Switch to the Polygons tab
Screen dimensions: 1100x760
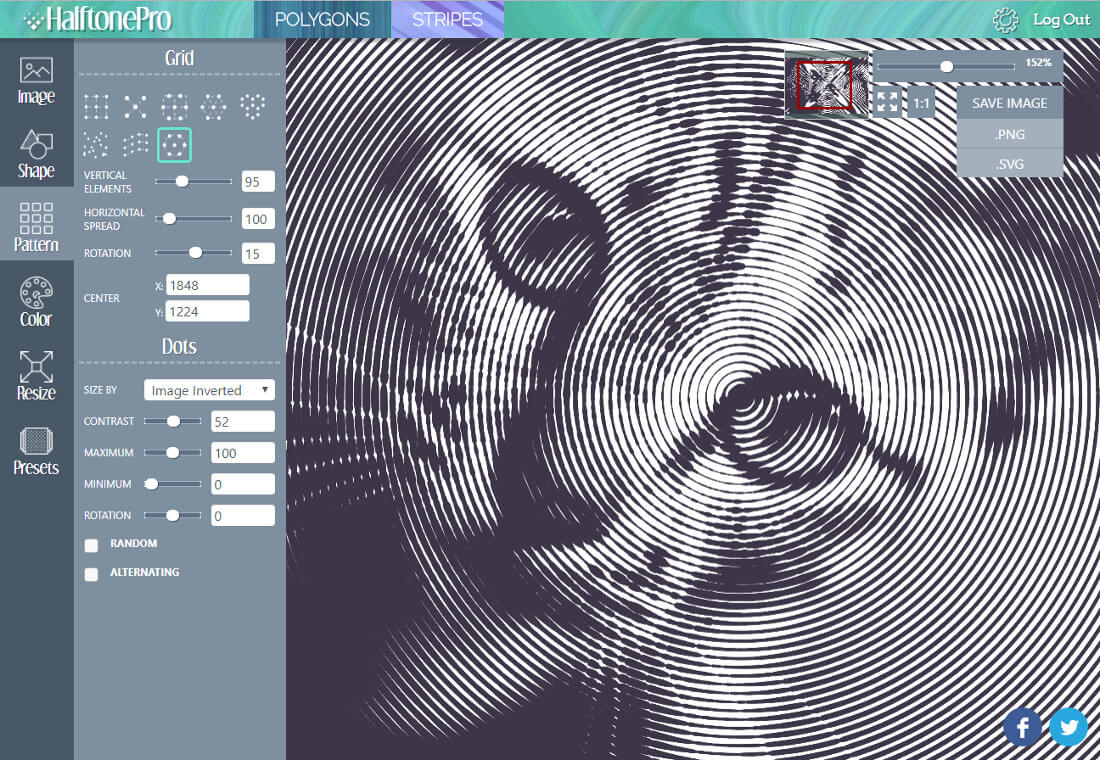322,19
